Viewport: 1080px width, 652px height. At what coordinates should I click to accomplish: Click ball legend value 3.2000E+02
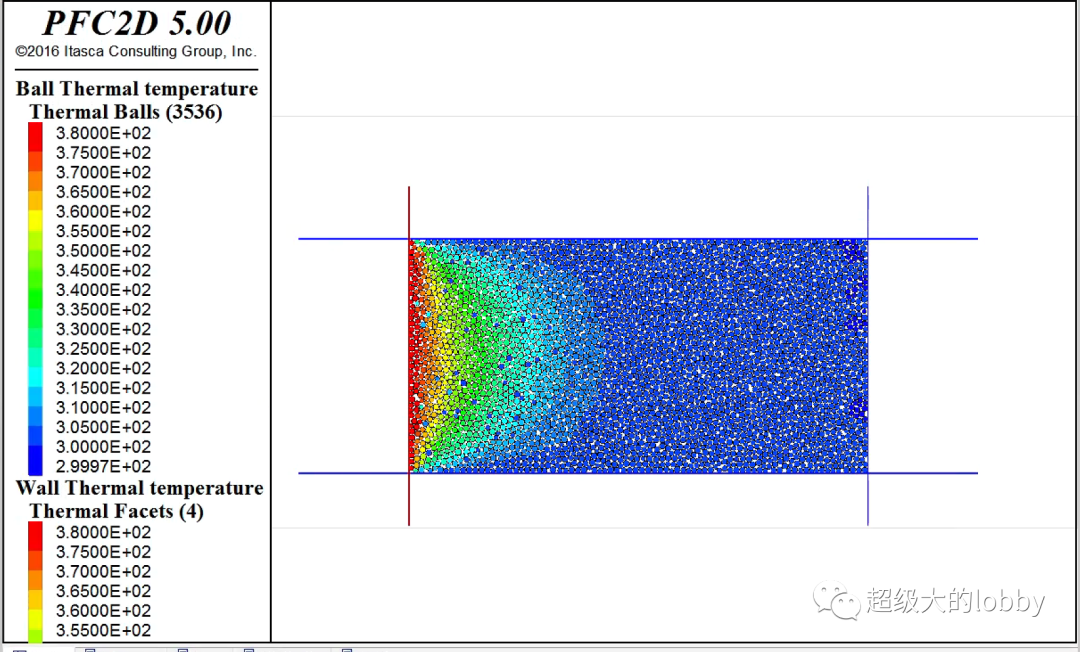pyautogui.click(x=103, y=368)
